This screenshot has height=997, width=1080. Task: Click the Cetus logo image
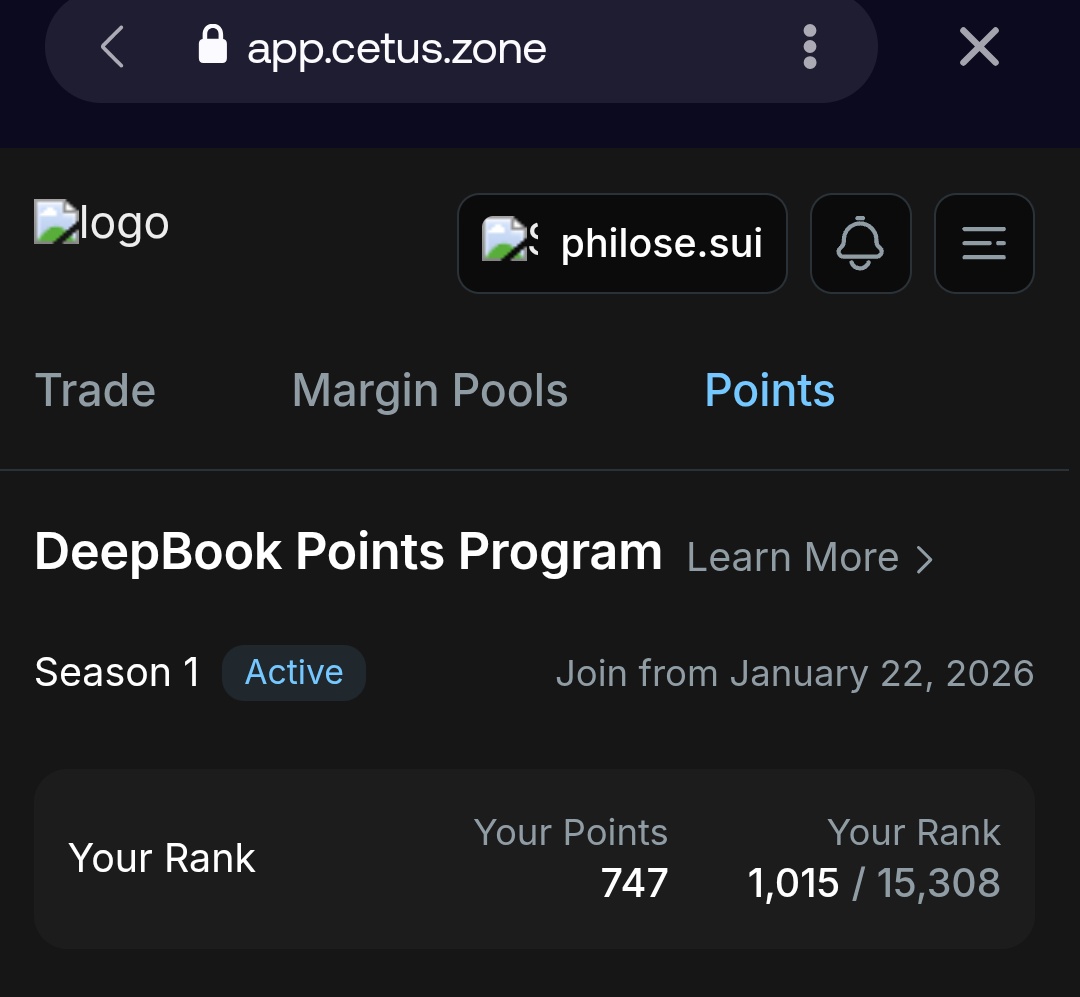pyautogui.click(x=102, y=223)
